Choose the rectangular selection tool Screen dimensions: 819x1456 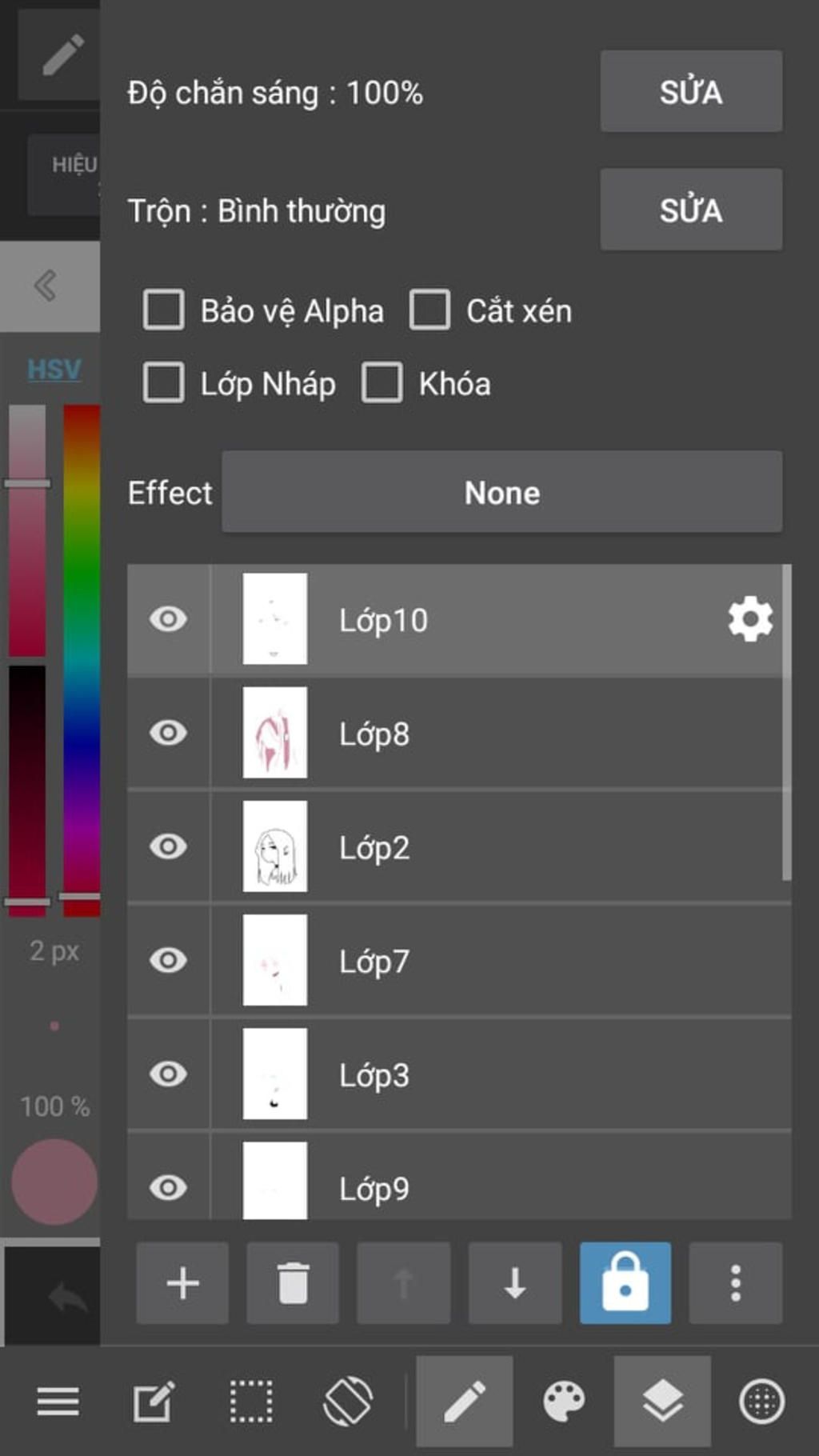click(x=251, y=1402)
